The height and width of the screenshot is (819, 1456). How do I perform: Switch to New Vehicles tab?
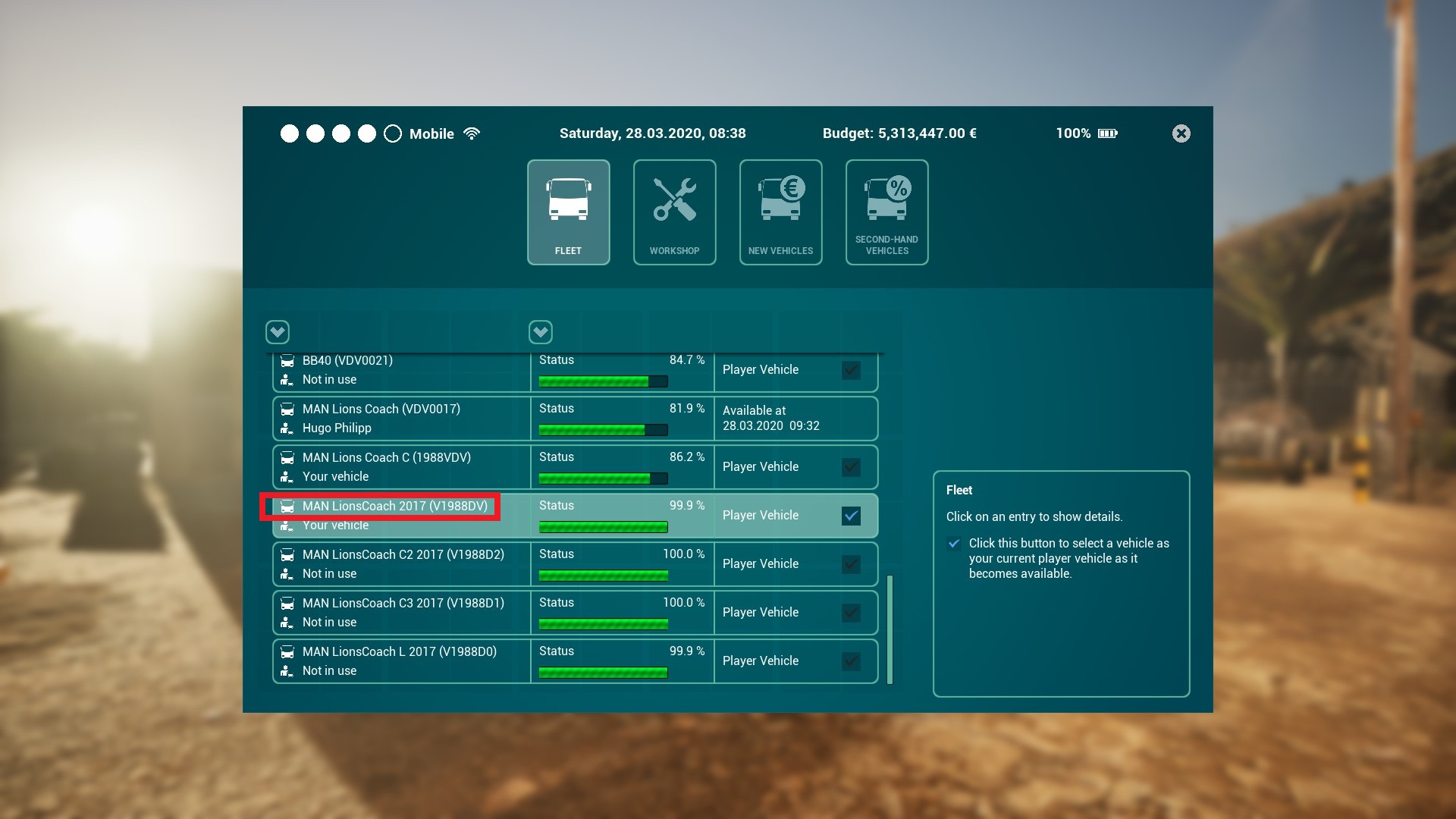780,212
